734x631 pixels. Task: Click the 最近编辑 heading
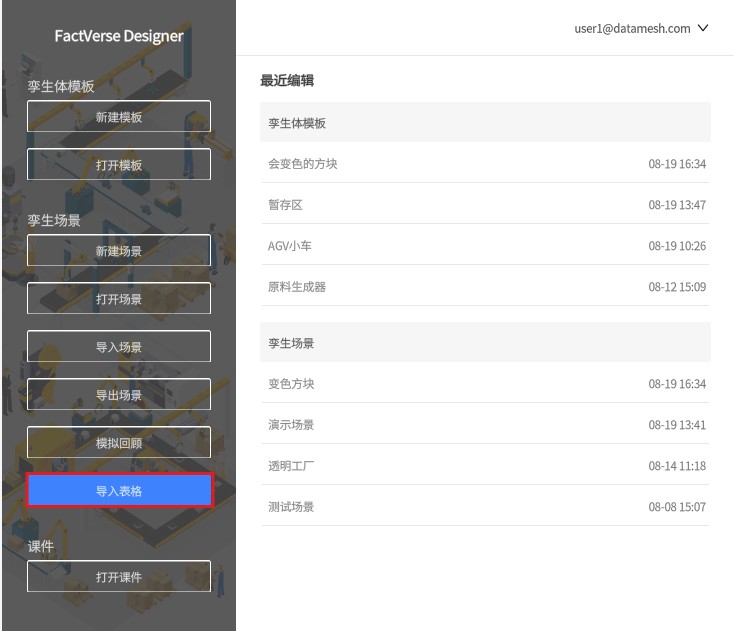pyautogui.click(x=287, y=81)
